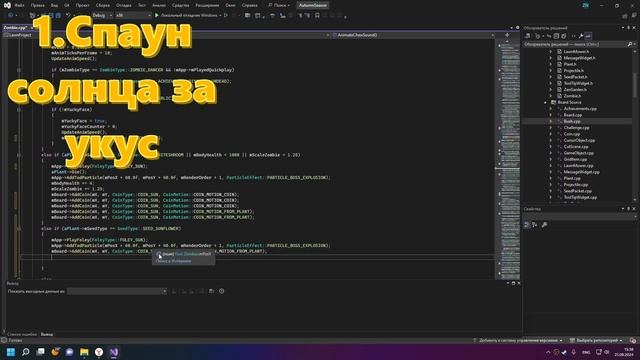Open the x86 platform dropdown
Image resolution: width=640 pixels, height=360 pixels.
coord(133,16)
